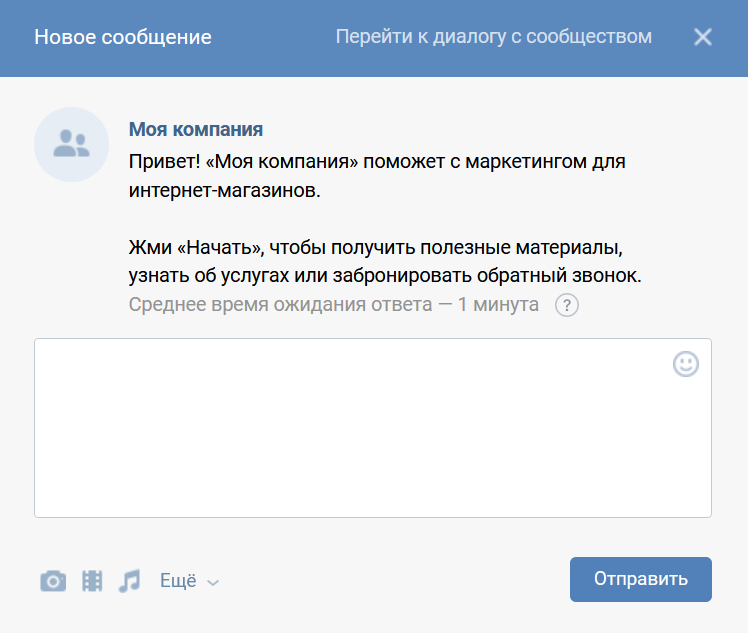Click the question mark help icon
This screenshot has height=633, width=748.
coord(567,305)
